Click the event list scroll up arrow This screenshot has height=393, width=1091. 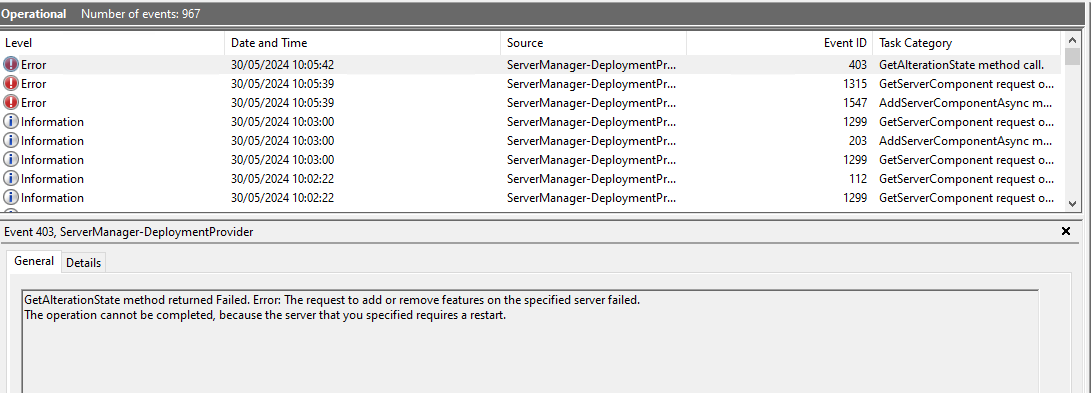[x=1072, y=40]
